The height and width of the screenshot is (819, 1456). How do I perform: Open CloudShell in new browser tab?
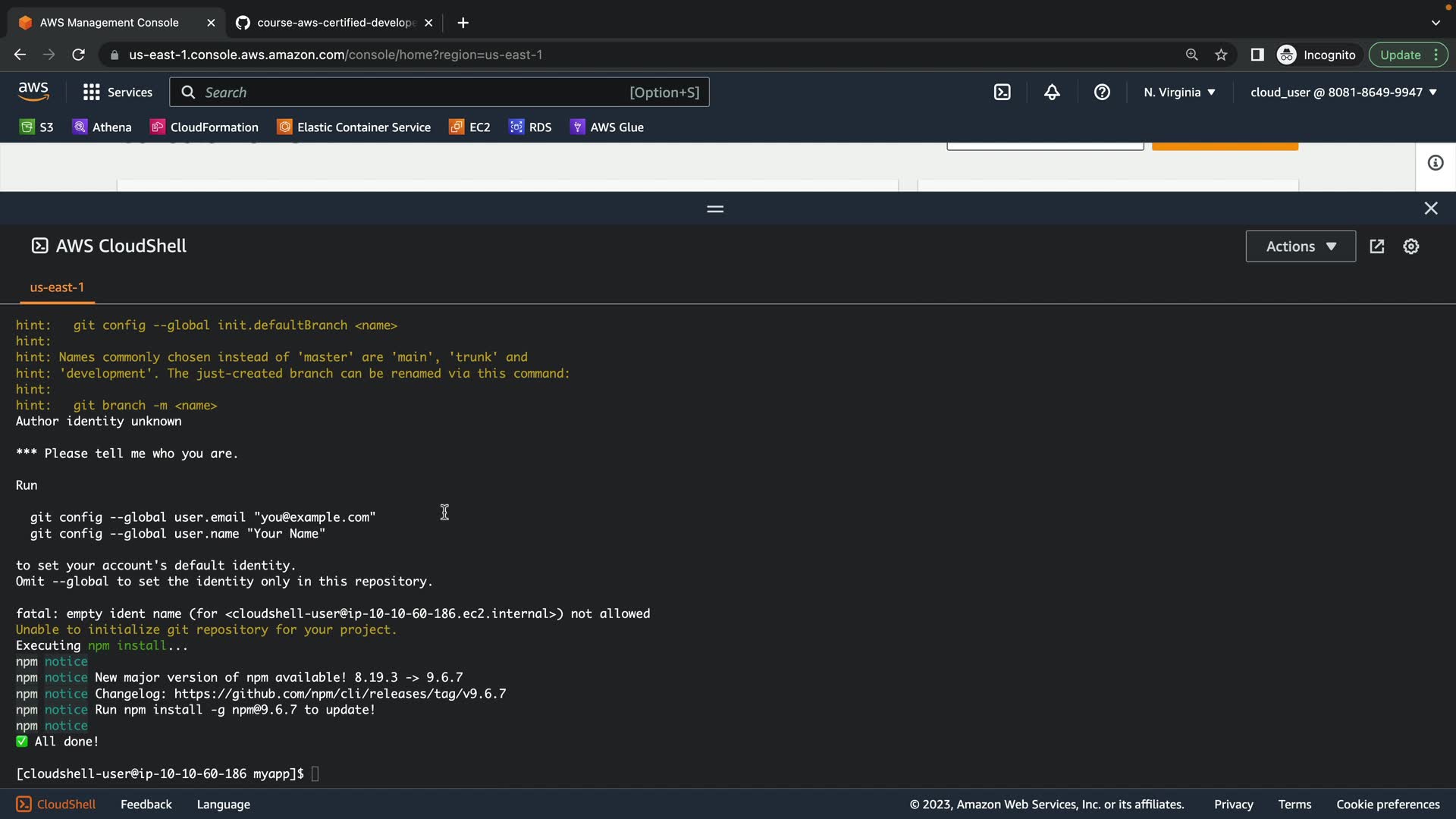tap(1377, 246)
